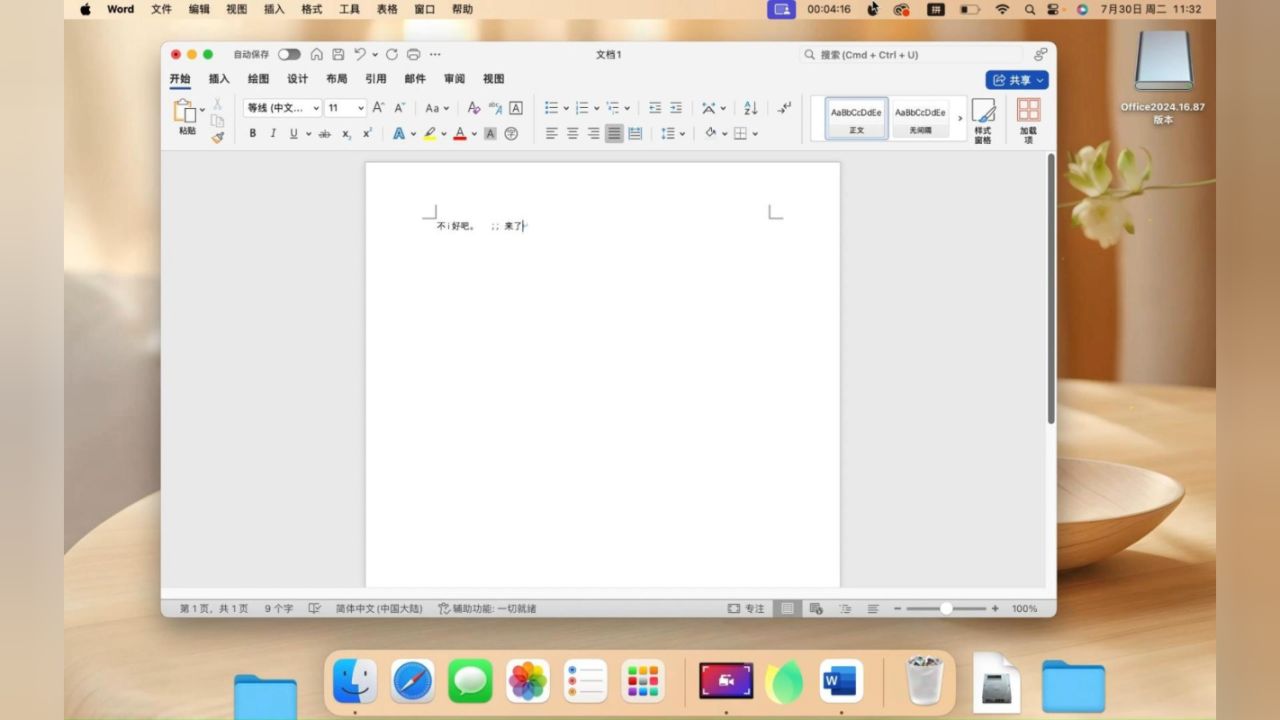Select the sort icon in the paragraph group

(x=750, y=108)
